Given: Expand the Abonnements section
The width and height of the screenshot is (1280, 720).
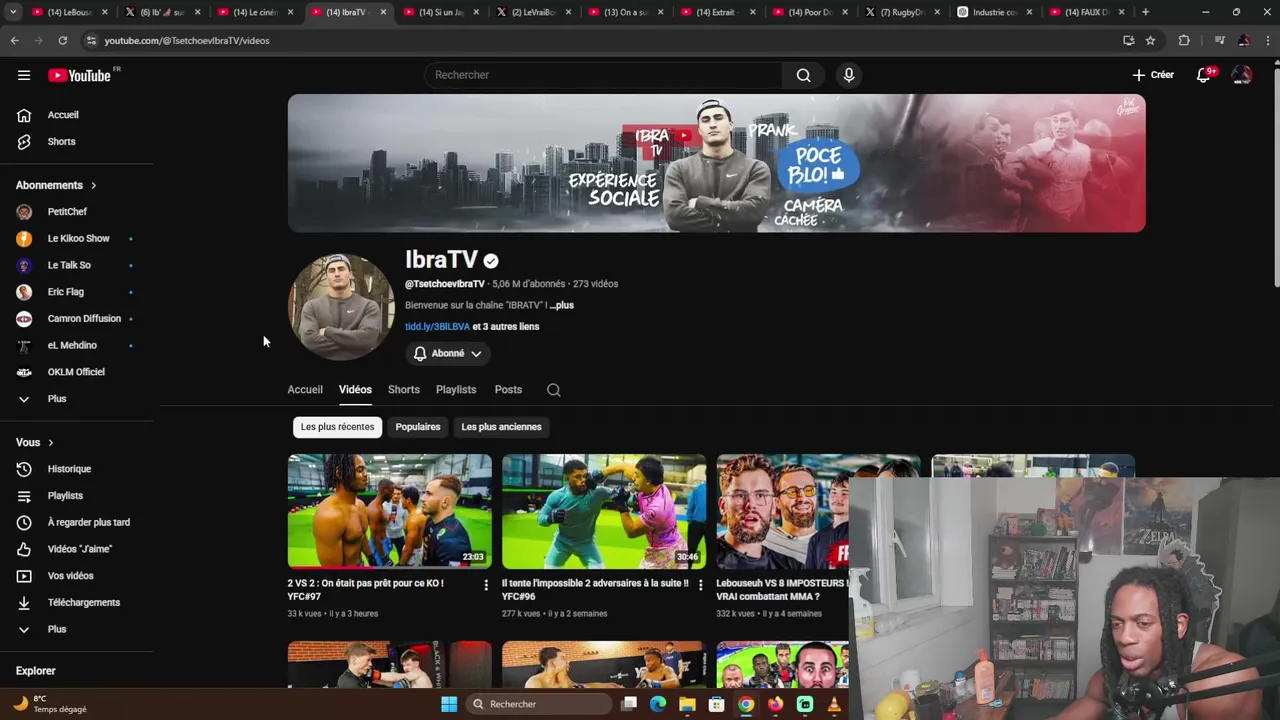Looking at the screenshot, I should coord(57,185).
